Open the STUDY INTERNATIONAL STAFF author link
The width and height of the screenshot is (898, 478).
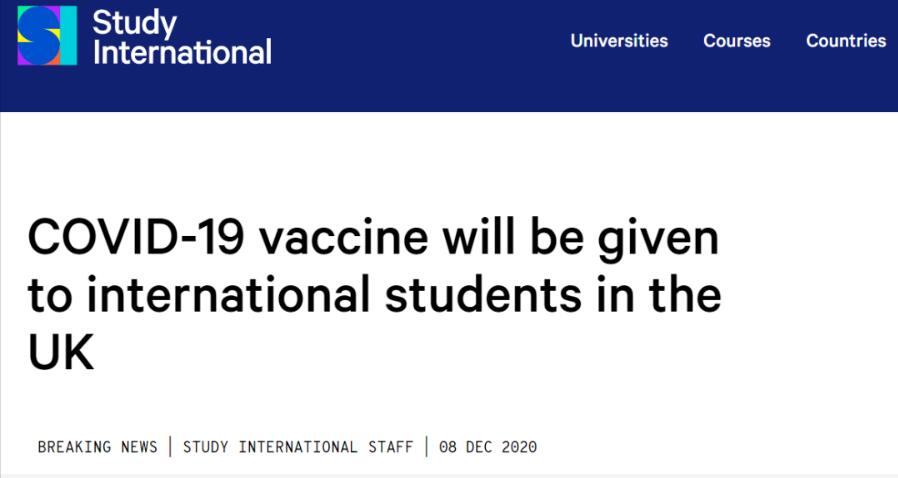tap(298, 447)
